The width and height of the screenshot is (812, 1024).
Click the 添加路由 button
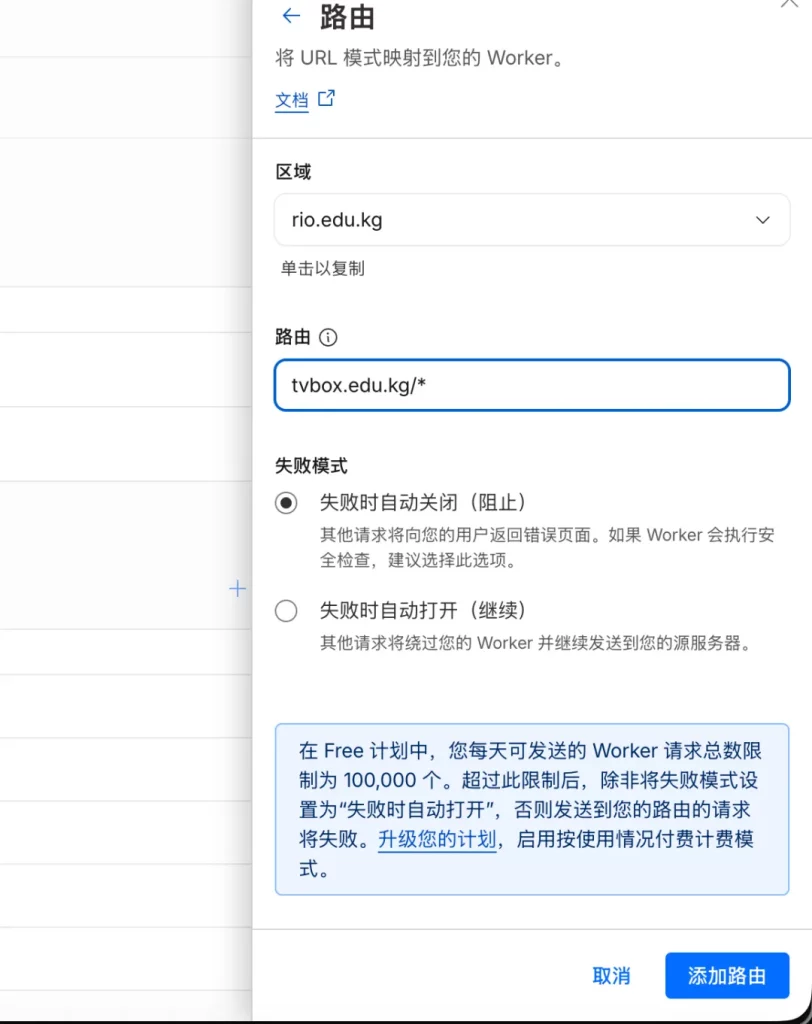pyautogui.click(x=727, y=976)
